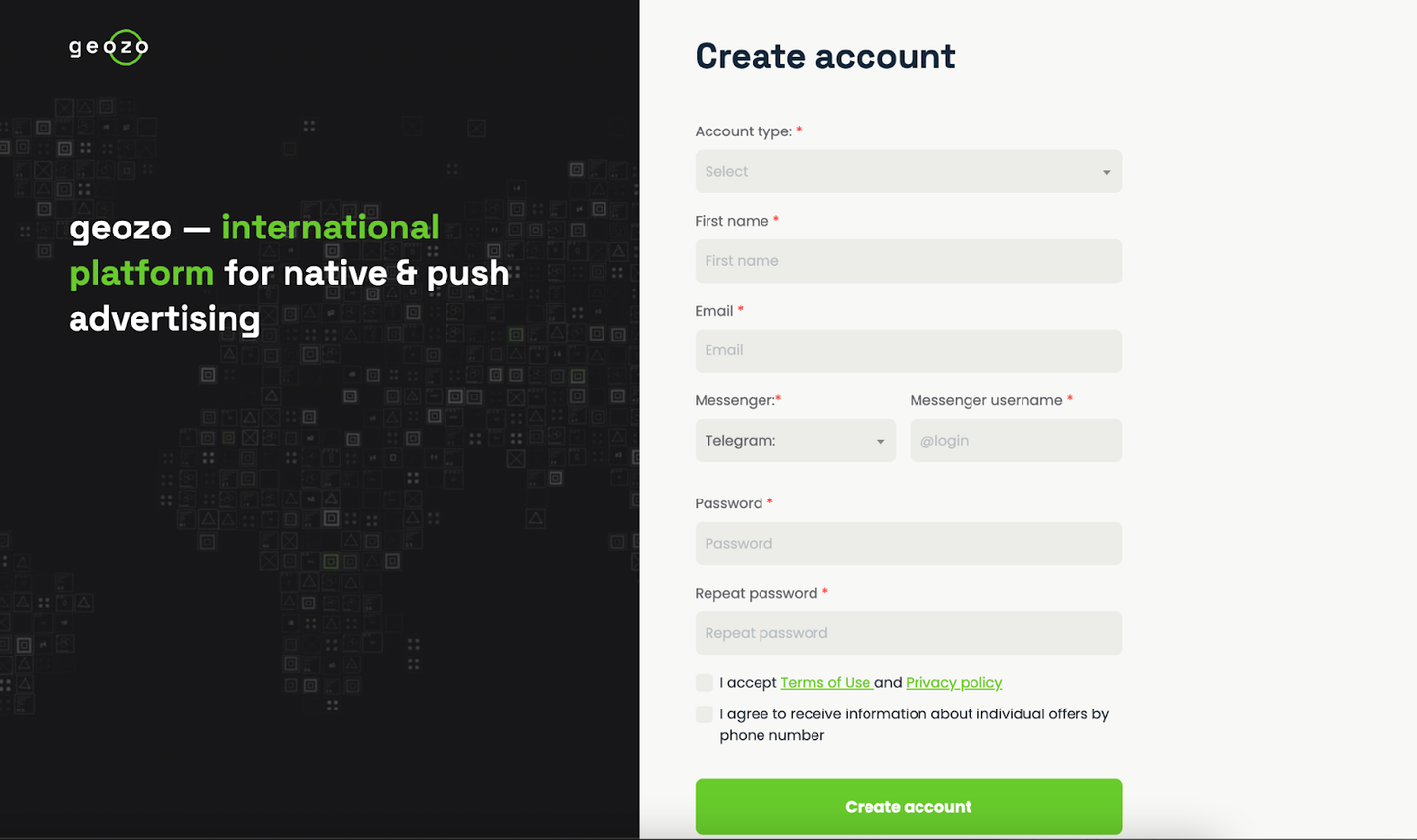Click the "Account type:" field label
1417x840 pixels.
743,131
